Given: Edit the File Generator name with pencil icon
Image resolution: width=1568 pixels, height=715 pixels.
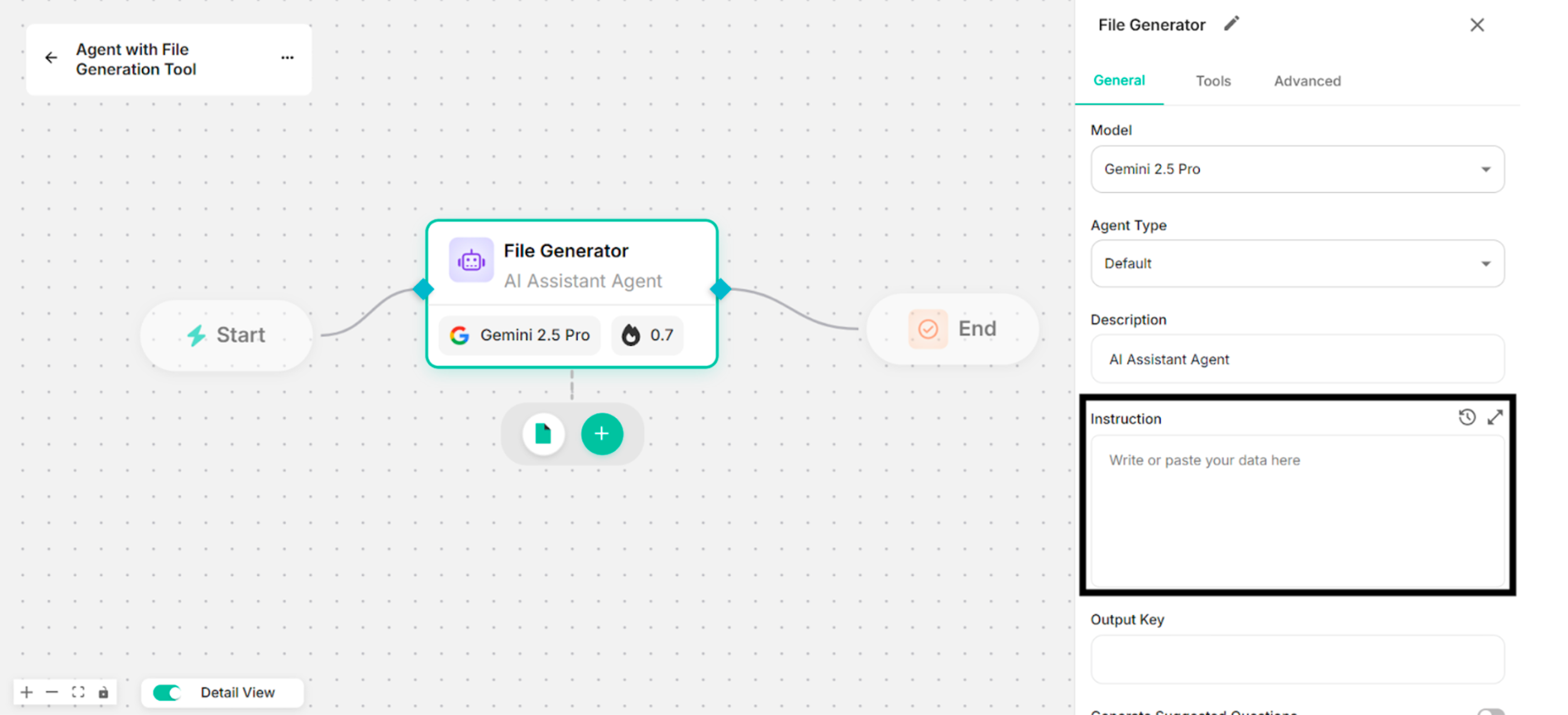Looking at the screenshot, I should 1231,24.
